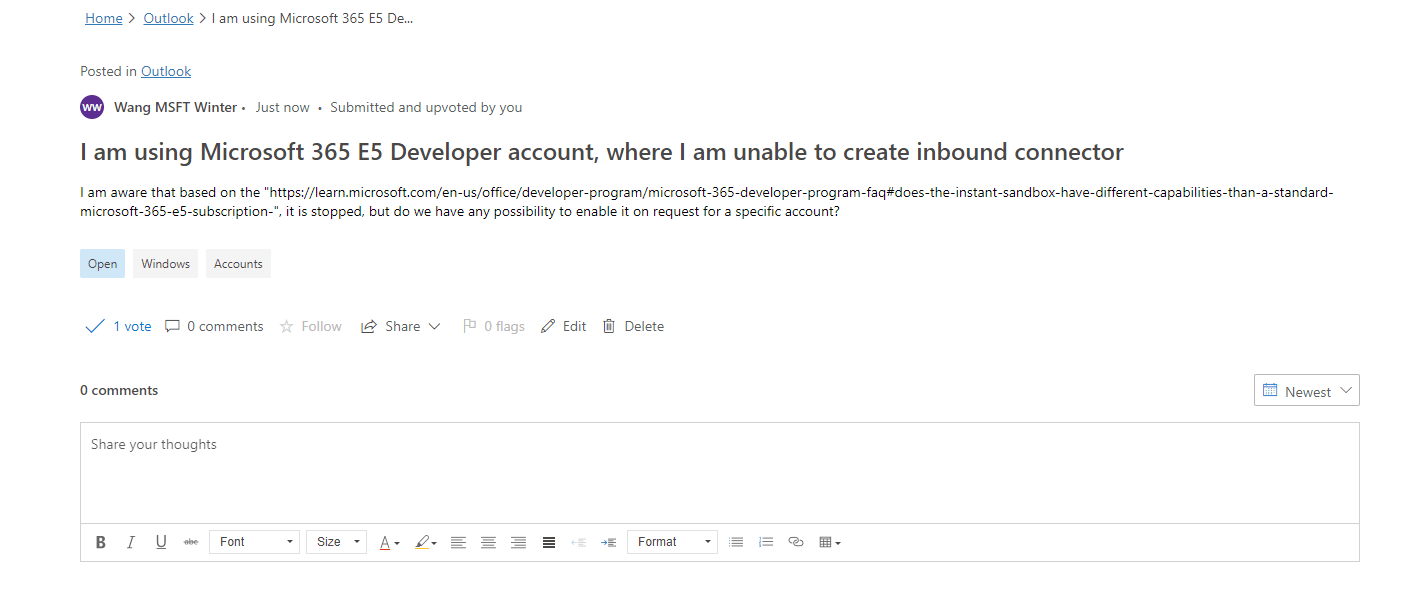Toggle italic formatting in comment editor
The height and width of the screenshot is (591, 1423).
130,542
